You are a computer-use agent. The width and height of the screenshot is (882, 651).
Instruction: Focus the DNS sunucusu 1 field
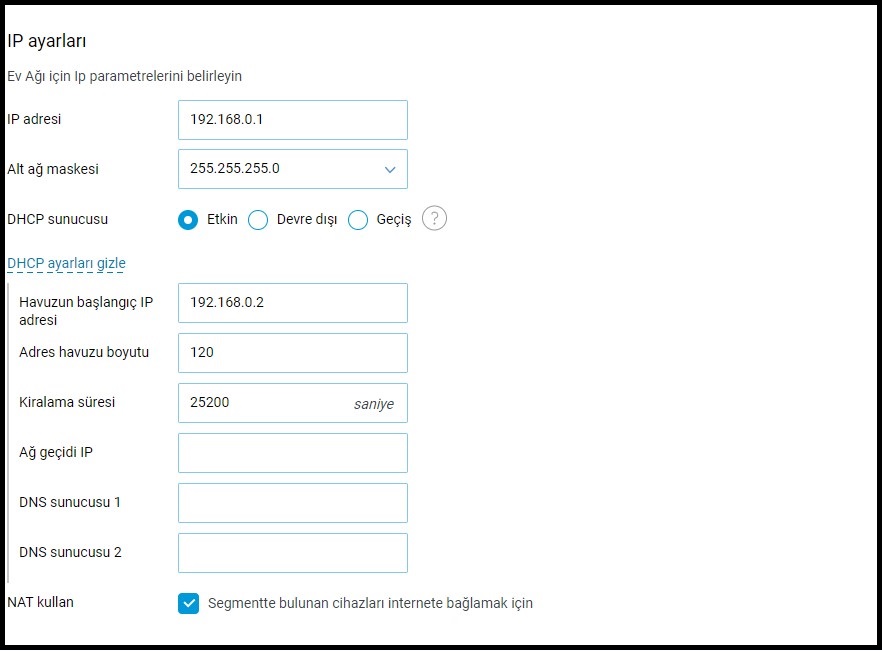pos(292,503)
